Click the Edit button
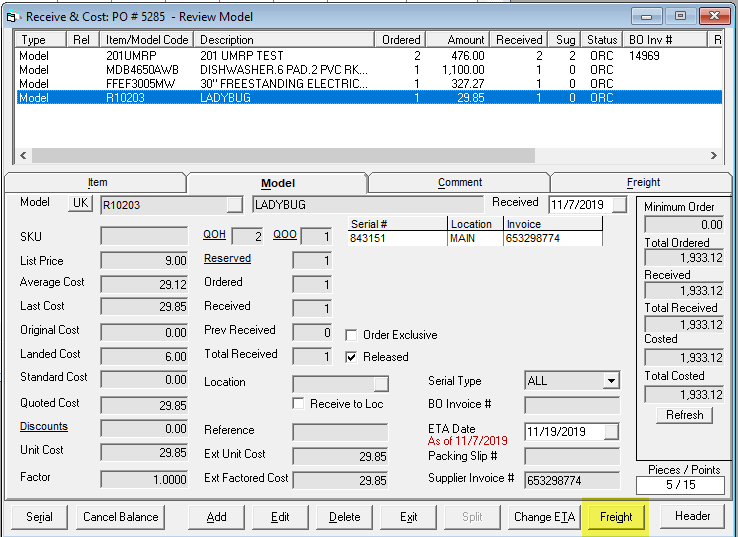This screenshot has height=537, width=738. pyautogui.click(x=280, y=517)
